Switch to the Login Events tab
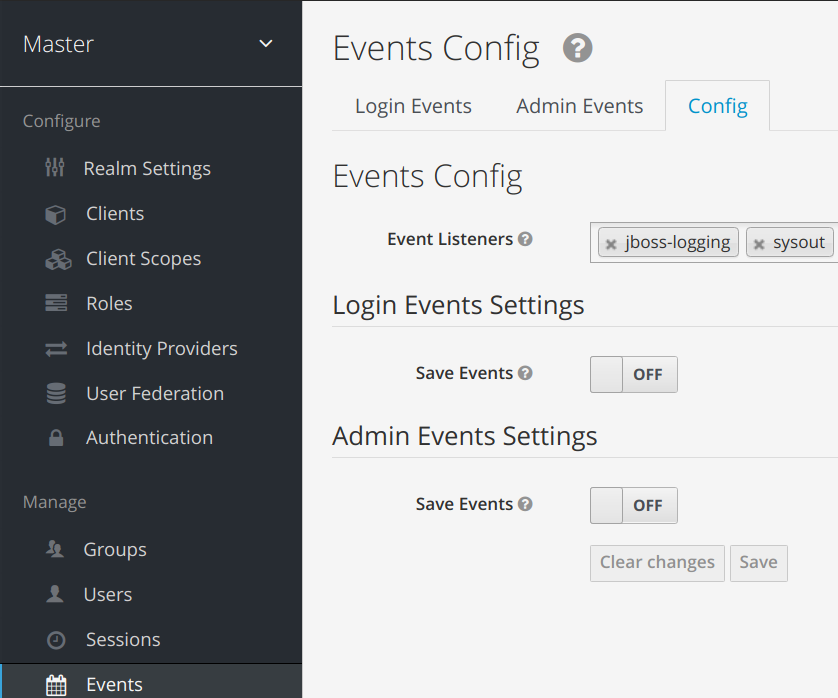 413,106
